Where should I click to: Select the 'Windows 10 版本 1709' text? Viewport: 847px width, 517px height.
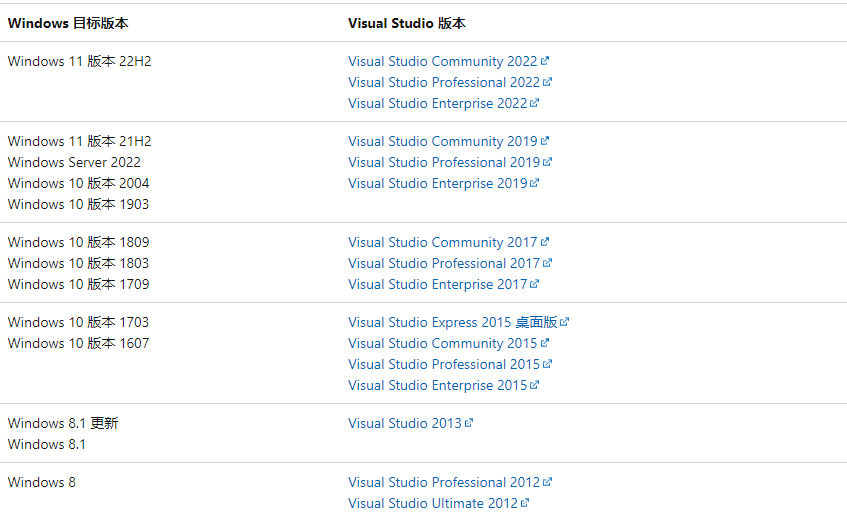(x=78, y=284)
